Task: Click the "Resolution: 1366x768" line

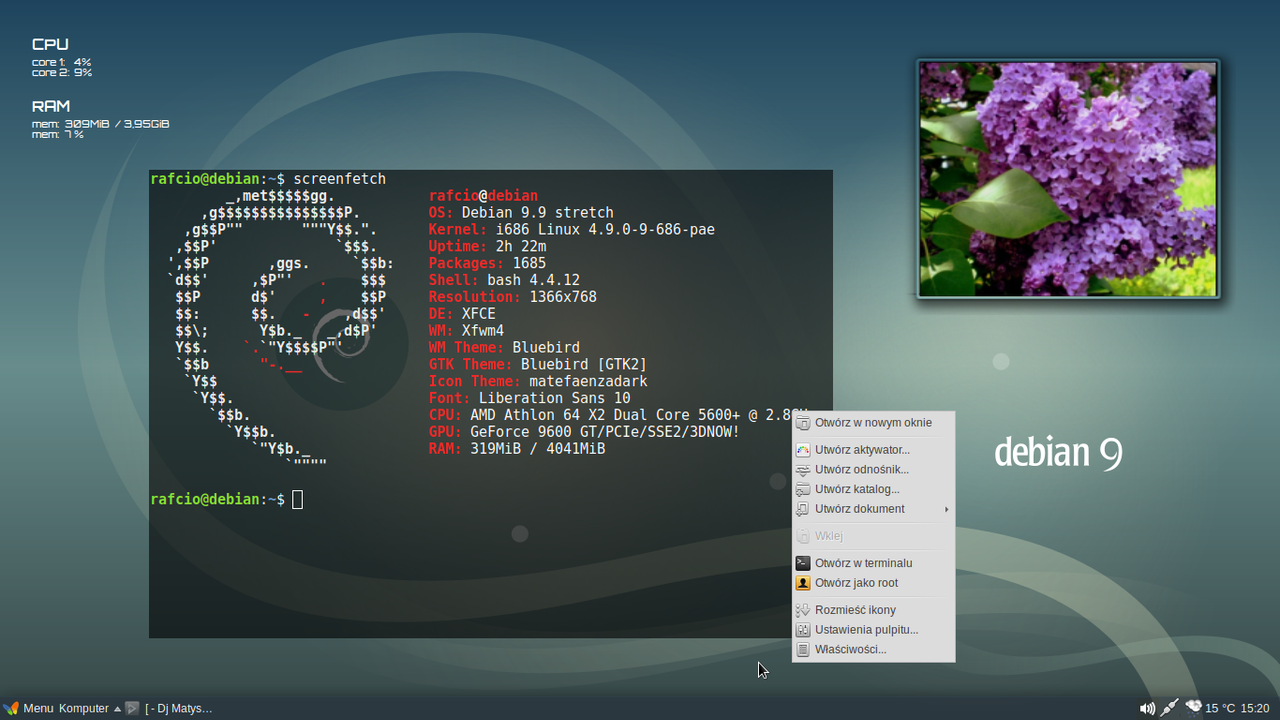Action: tap(512, 297)
